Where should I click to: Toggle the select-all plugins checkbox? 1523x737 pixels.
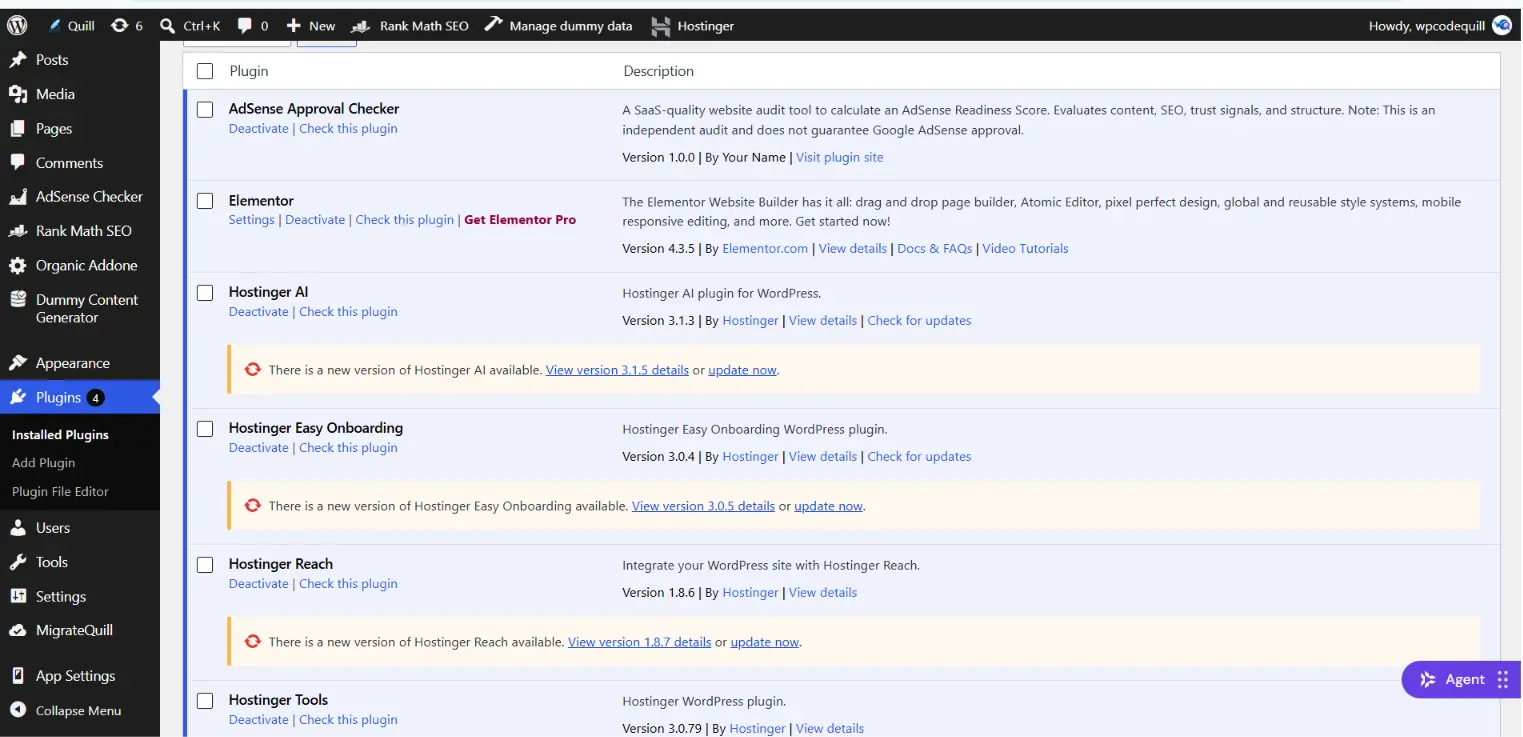205,71
